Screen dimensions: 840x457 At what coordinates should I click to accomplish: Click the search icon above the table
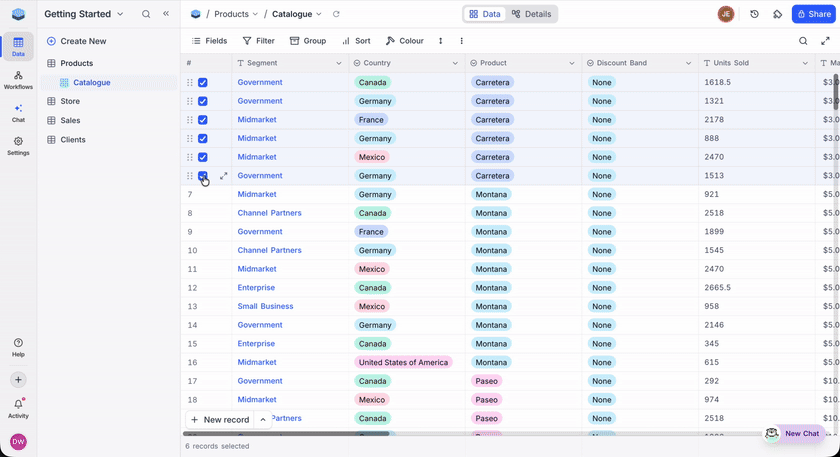[803, 41]
